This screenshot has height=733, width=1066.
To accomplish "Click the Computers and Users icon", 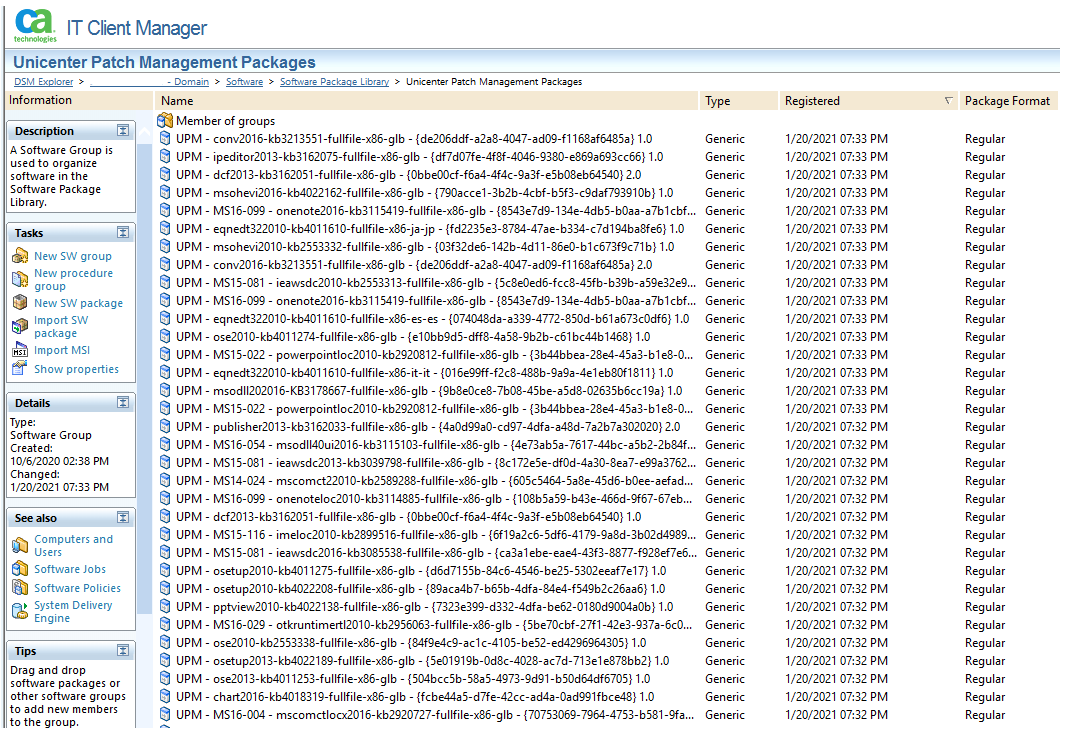I will pos(20,545).
